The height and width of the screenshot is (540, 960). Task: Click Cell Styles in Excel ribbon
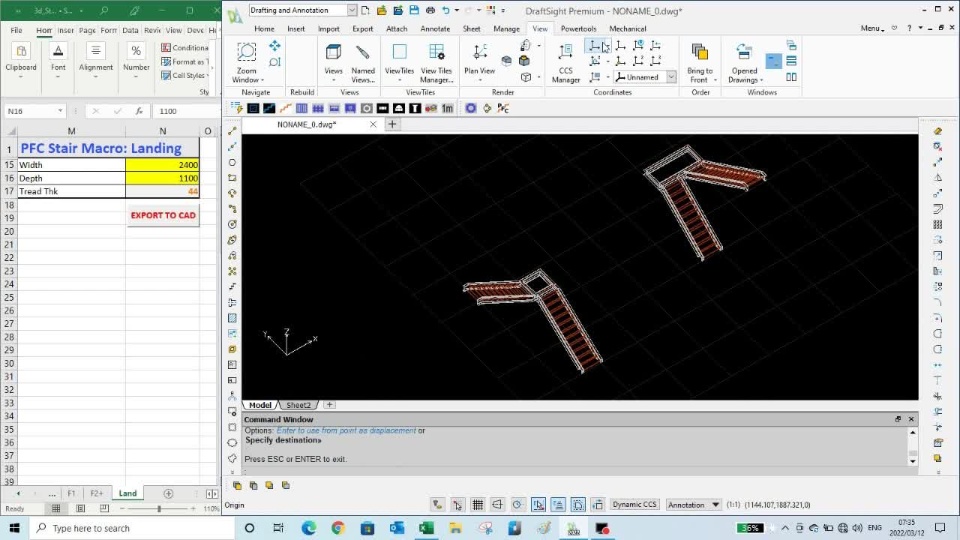click(x=185, y=75)
